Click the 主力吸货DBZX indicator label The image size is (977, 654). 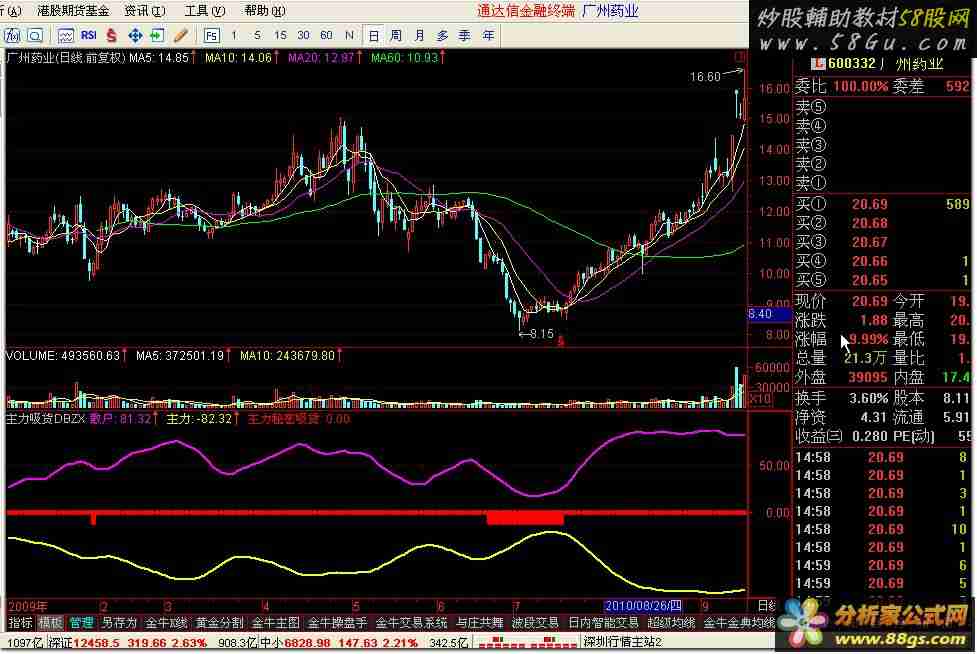[x=45, y=419]
